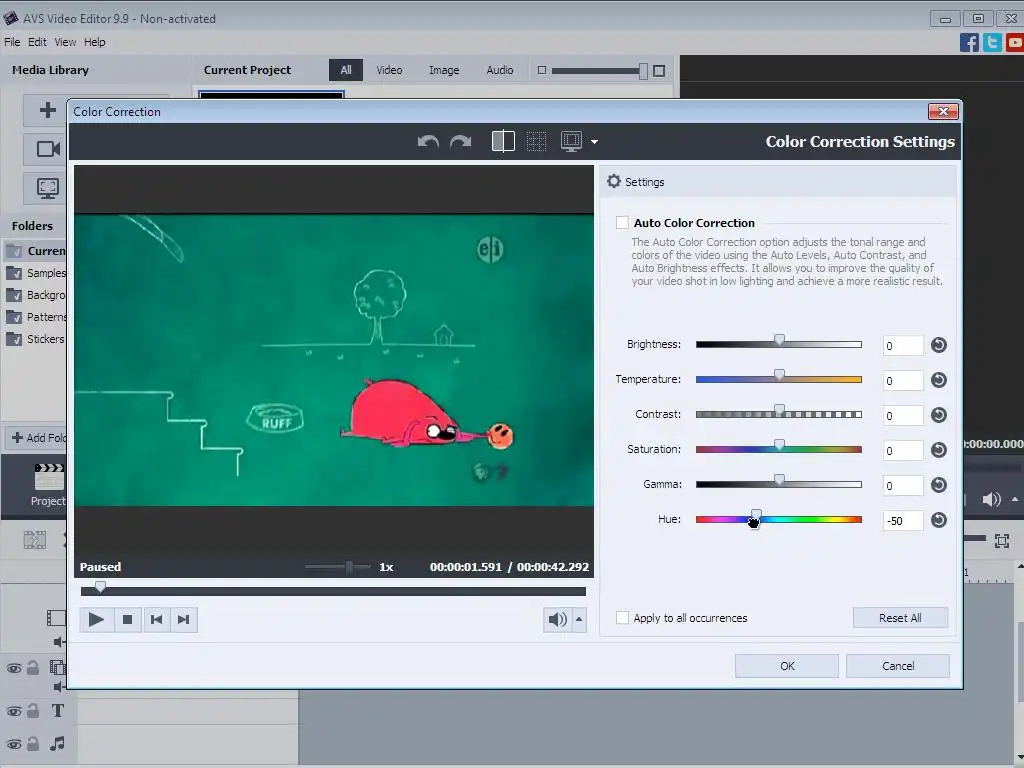Toggle visibility of the text track
Viewport: 1024px width, 768px height.
(x=14, y=711)
